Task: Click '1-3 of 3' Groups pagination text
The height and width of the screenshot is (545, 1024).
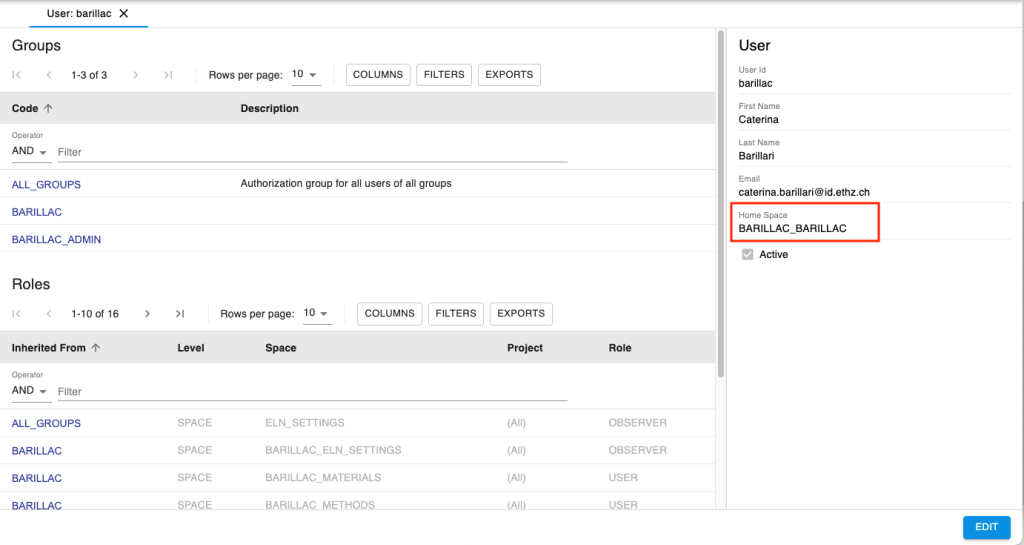Action: [89, 75]
